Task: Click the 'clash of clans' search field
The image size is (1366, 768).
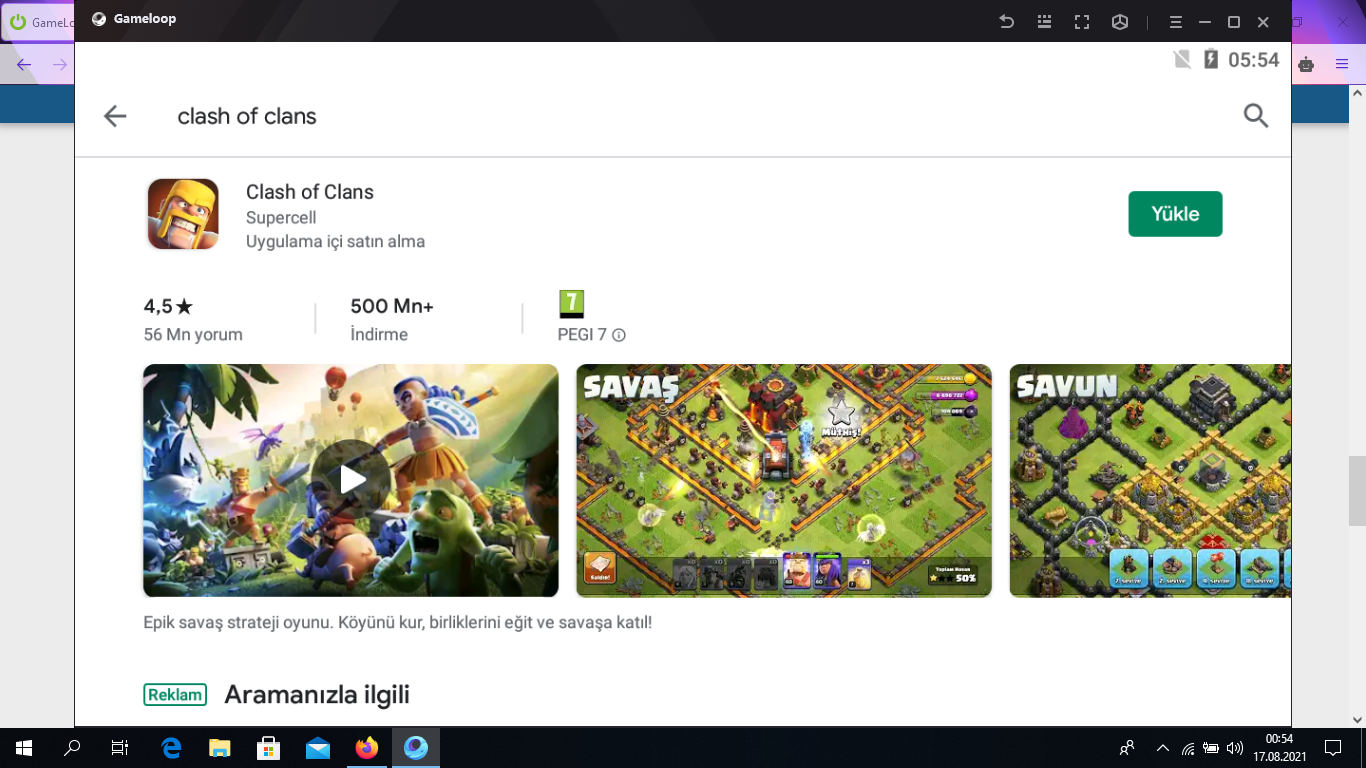Action: coord(247,116)
